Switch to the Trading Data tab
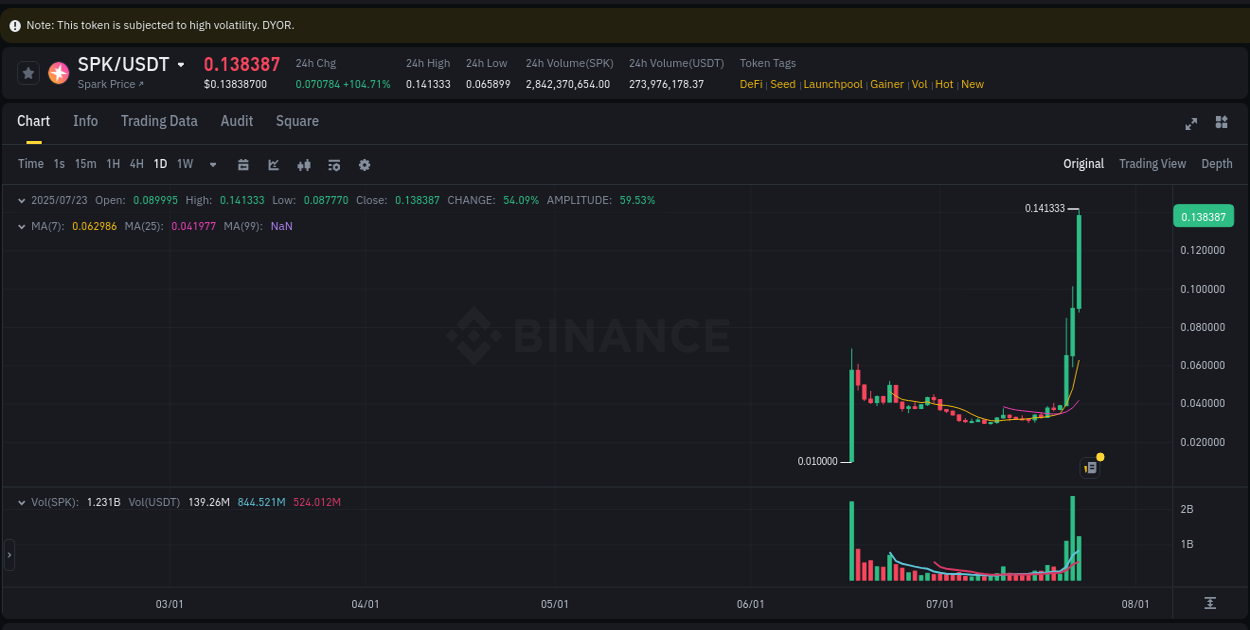Viewport: 1250px width, 630px height. click(x=159, y=121)
